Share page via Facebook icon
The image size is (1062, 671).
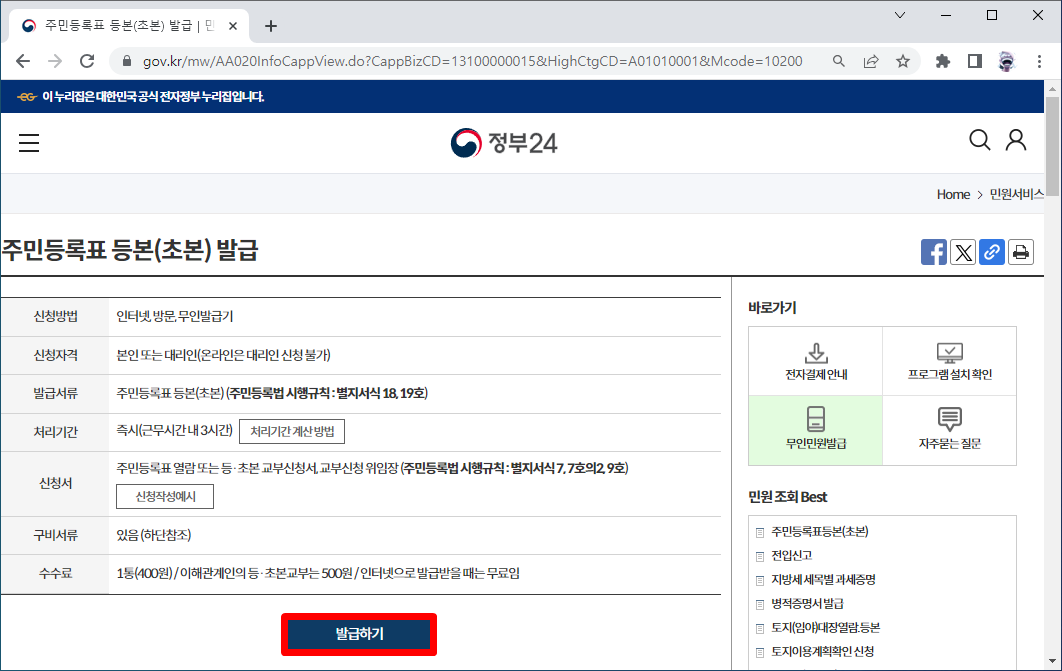click(x=933, y=253)
